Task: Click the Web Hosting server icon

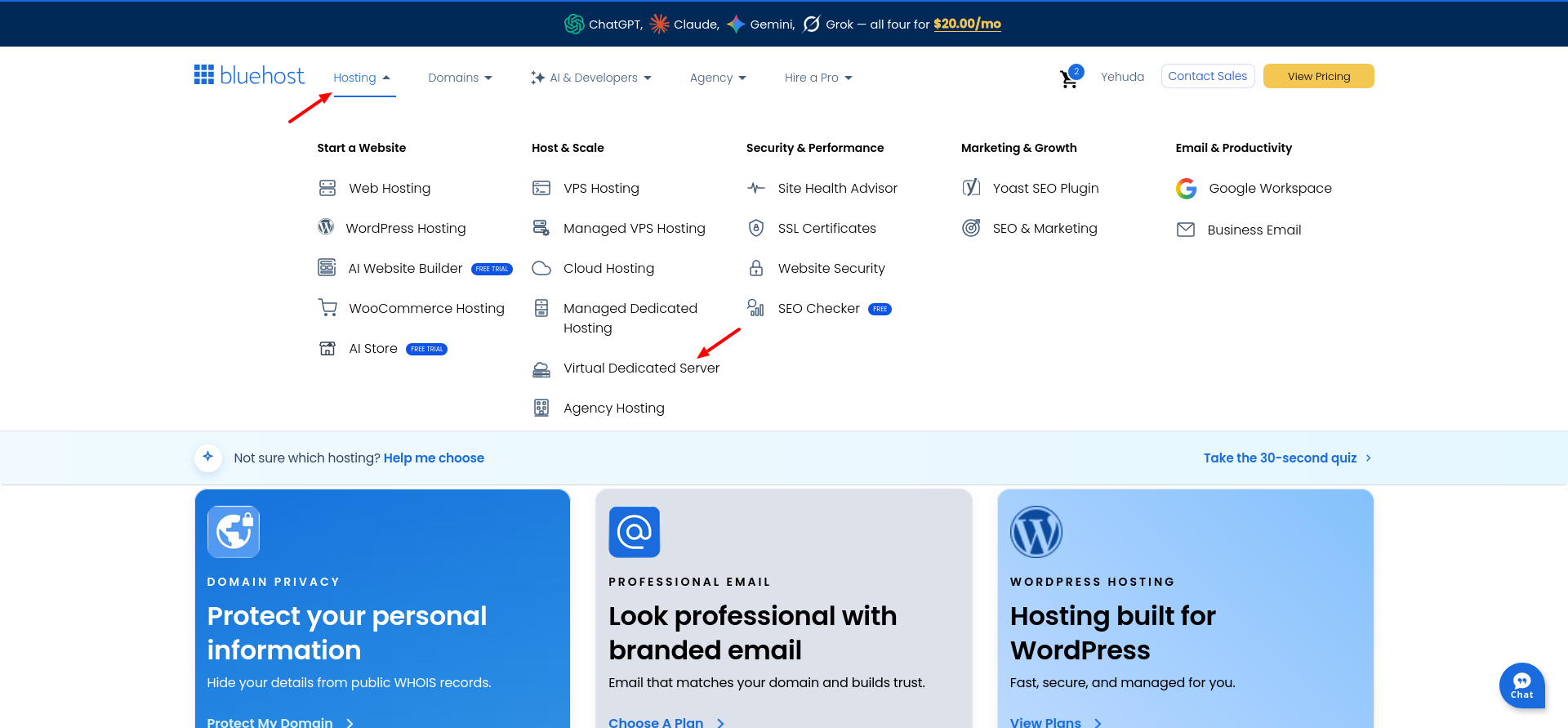Action: coord(327,188)
